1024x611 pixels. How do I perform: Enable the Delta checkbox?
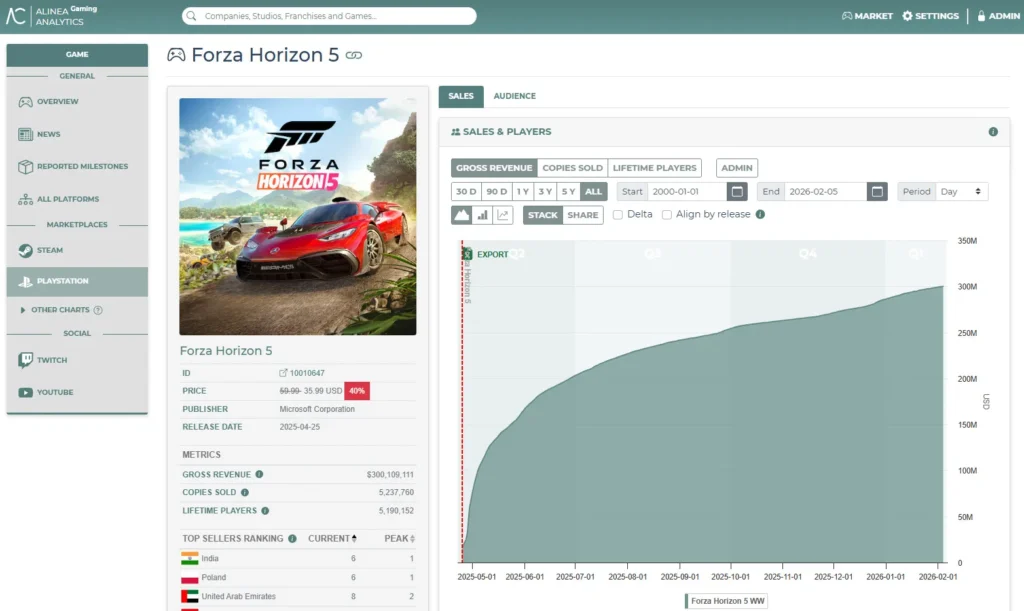click(x=618, y=215)
